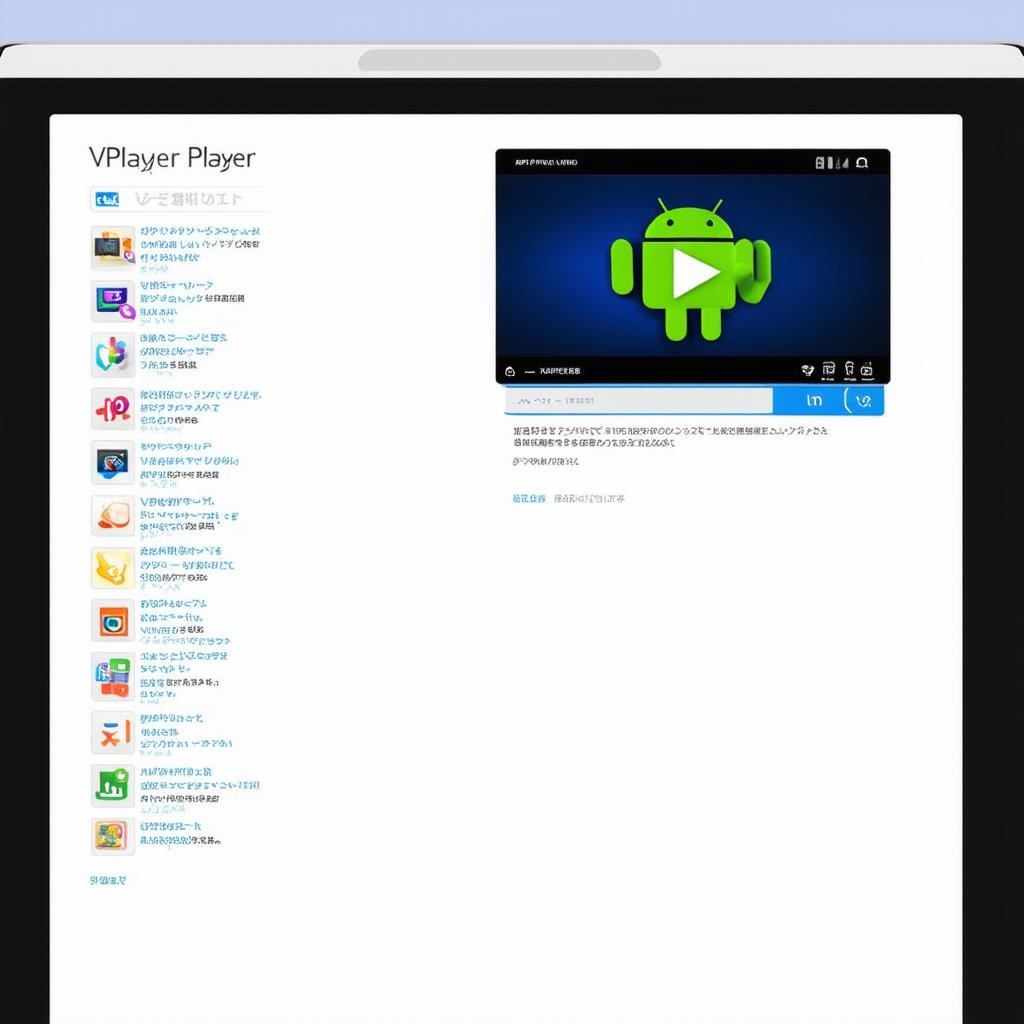Open the green chart app icon
Image resolution: width=1024 pixels, height=1024 pixels.
point(112,786)
